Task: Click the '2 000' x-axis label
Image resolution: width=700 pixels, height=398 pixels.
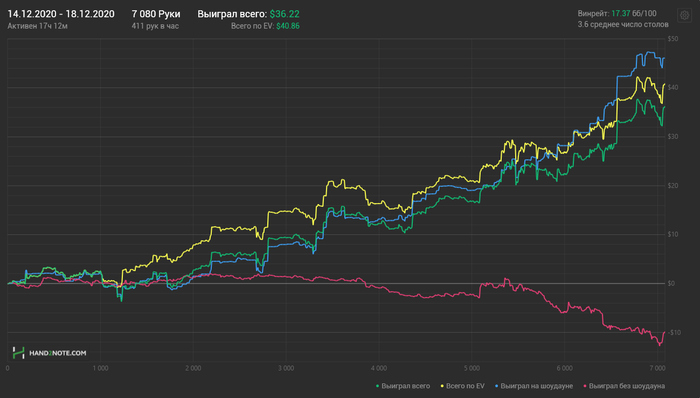Action: [x=193, y=368]
